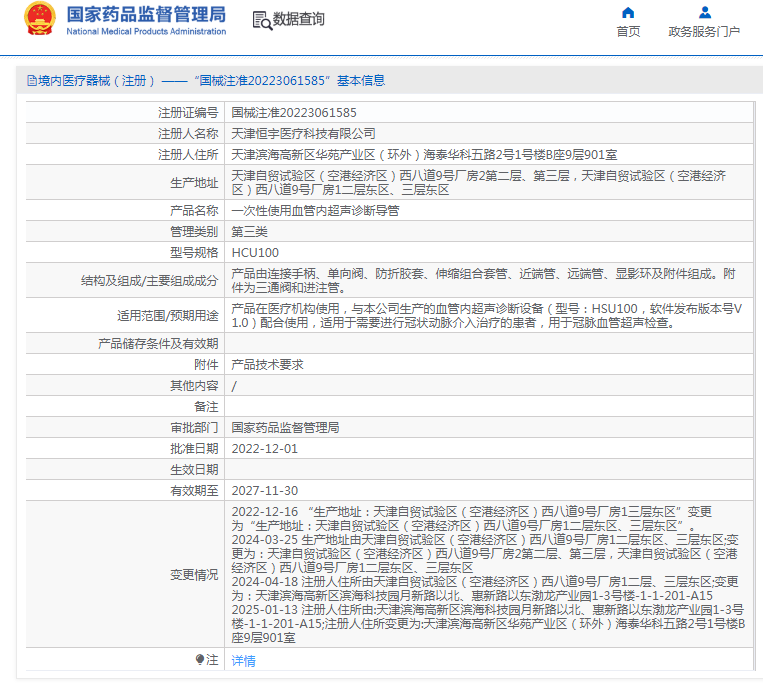
Task: Click the expiry date 2027-11-30
Action: [x=265, y=490]
